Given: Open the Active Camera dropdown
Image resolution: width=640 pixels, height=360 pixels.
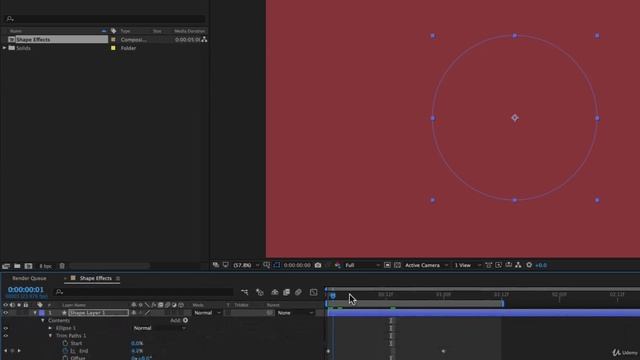Looking at the screenshot, I should pyautogui.click(x=426, y=265).
